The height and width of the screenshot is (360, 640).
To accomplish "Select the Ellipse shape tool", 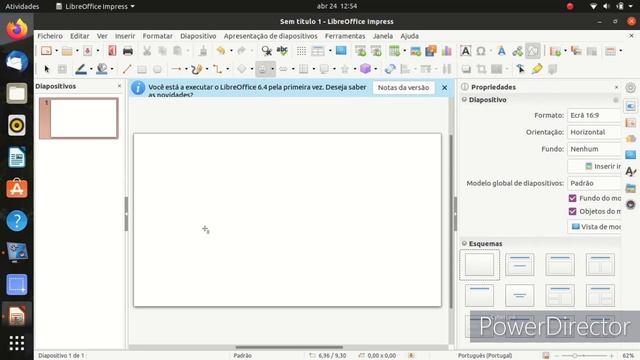I will click(x=157, y=69).
